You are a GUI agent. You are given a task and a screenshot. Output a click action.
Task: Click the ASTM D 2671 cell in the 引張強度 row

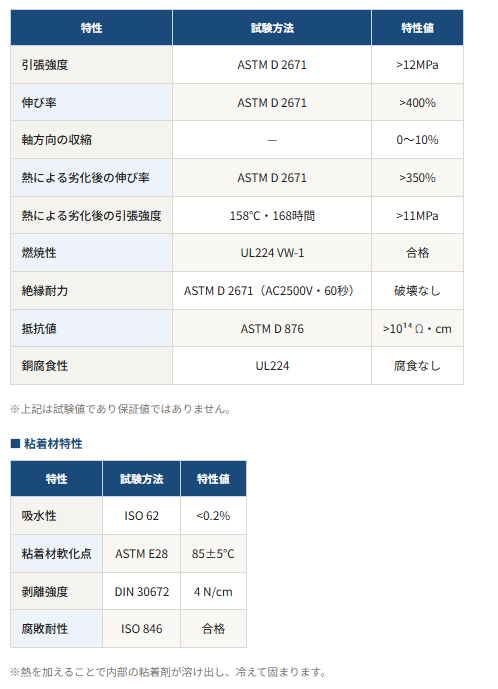click(x=272, y=65)
